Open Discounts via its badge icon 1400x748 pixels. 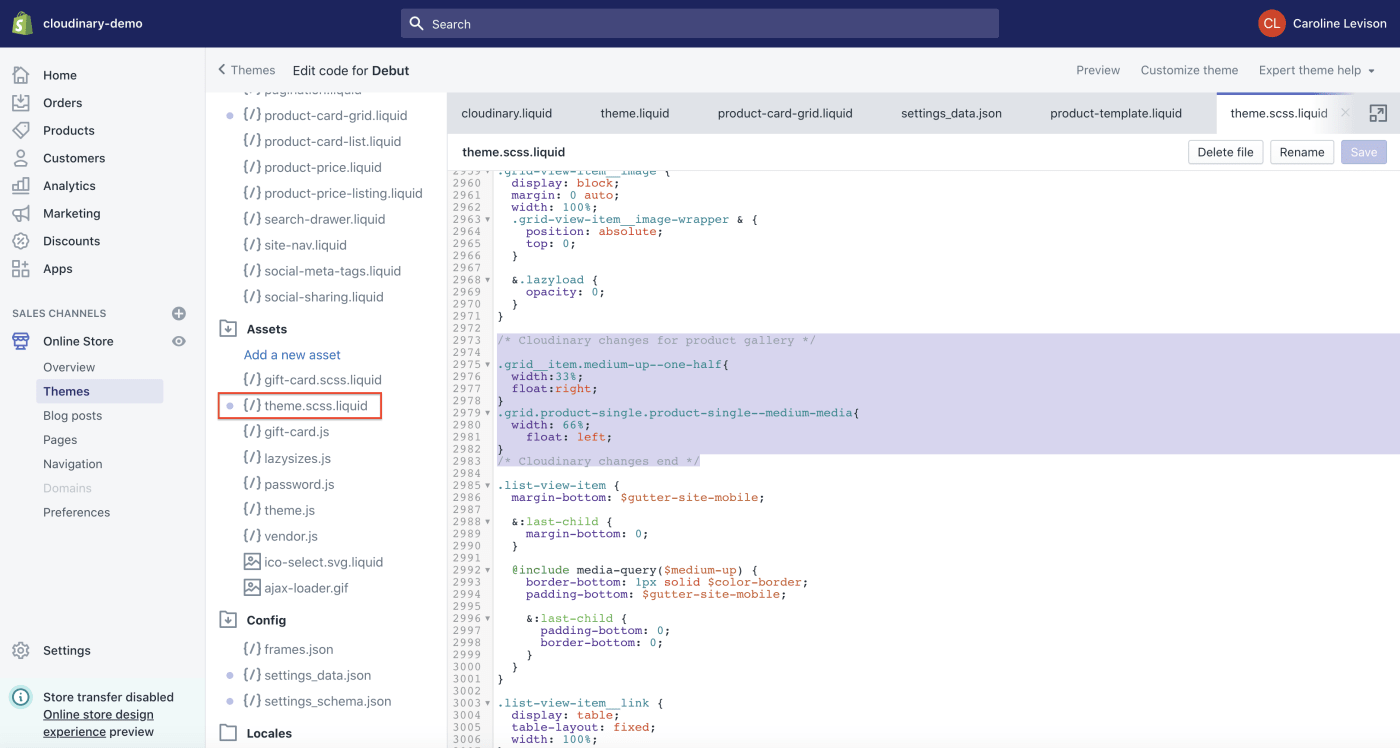pos(20,241)
